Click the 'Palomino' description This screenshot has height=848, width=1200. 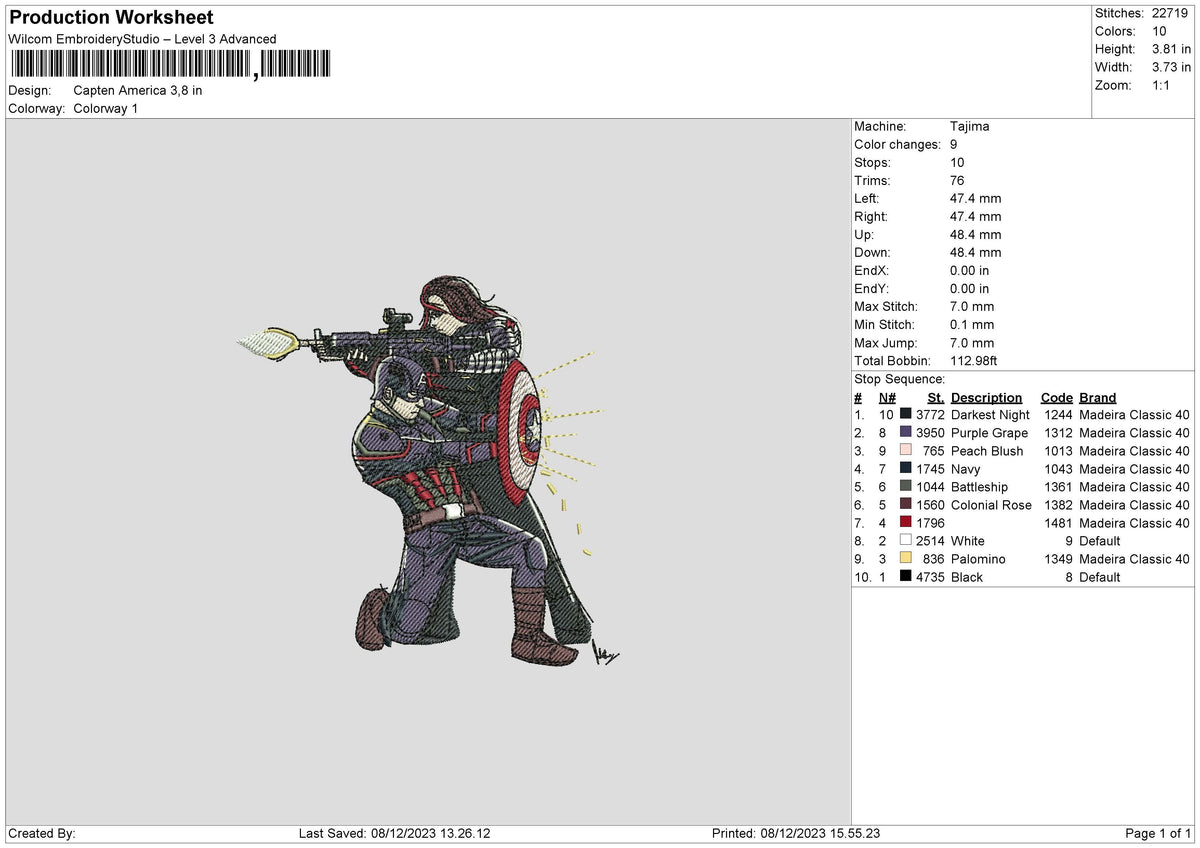tap(978, 558)
